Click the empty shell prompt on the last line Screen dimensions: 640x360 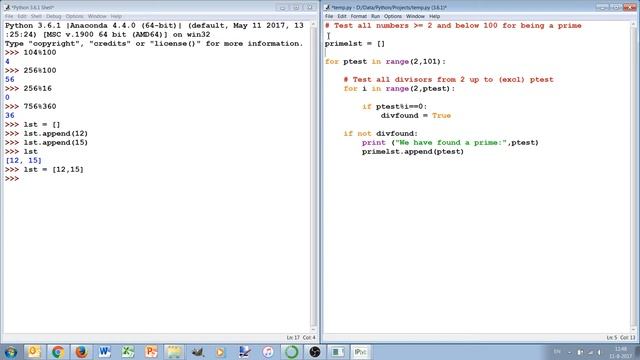click(12, 178)
